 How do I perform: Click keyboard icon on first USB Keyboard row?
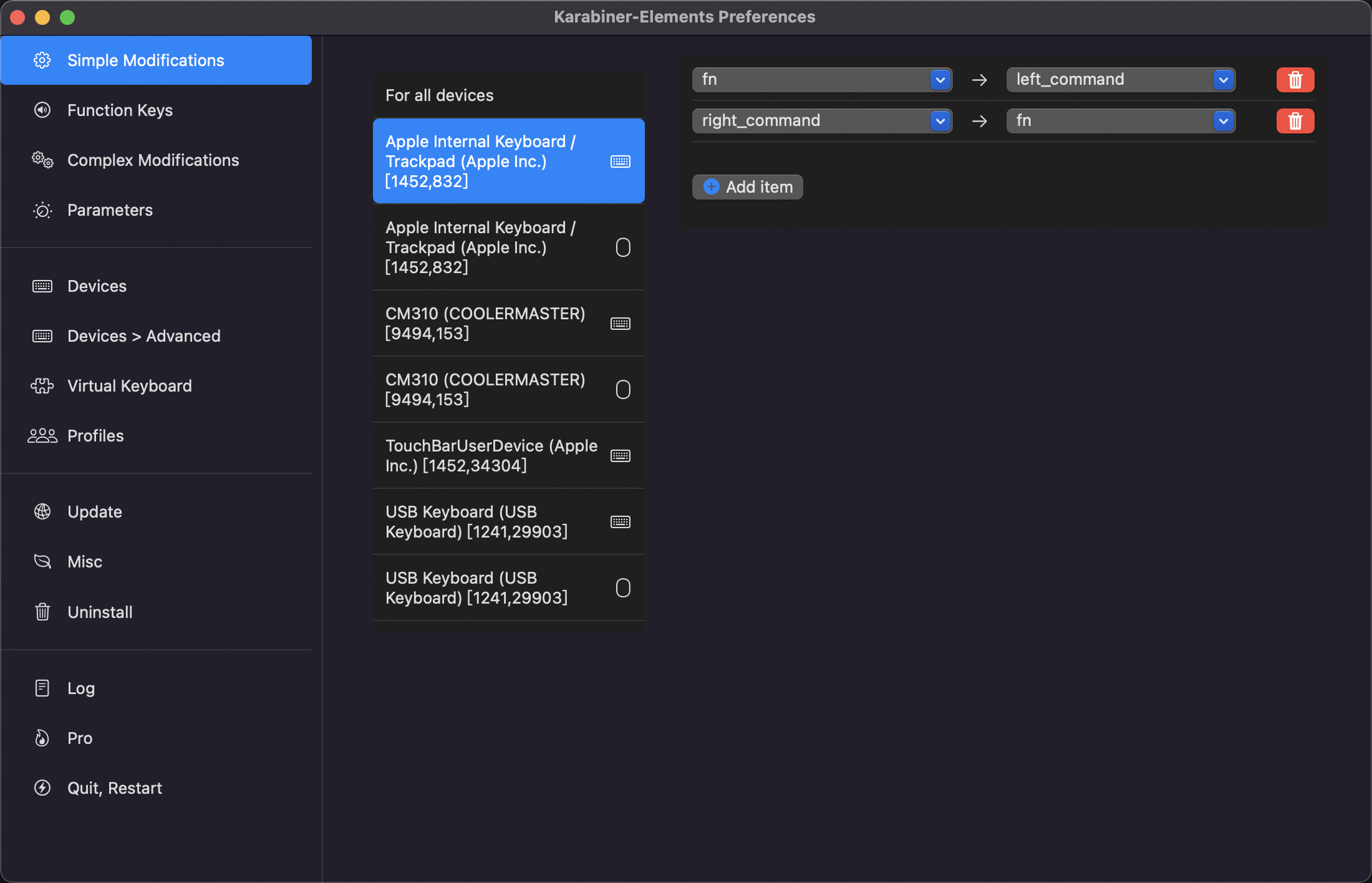coord(621,522)
